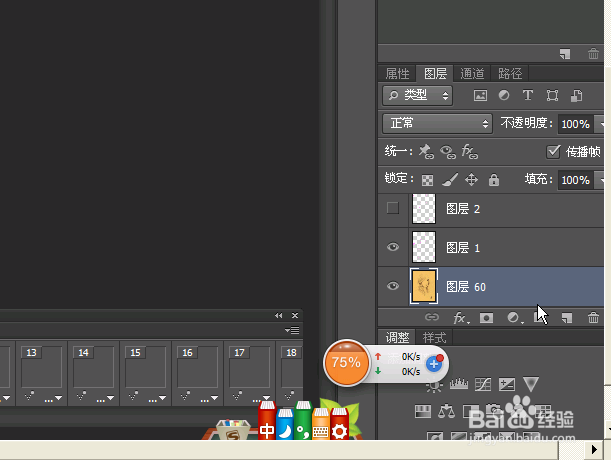The height and width of the screenshot is (460, 611).
Task: Toggle unify layer visibility icon
Action: click(448, 152)
